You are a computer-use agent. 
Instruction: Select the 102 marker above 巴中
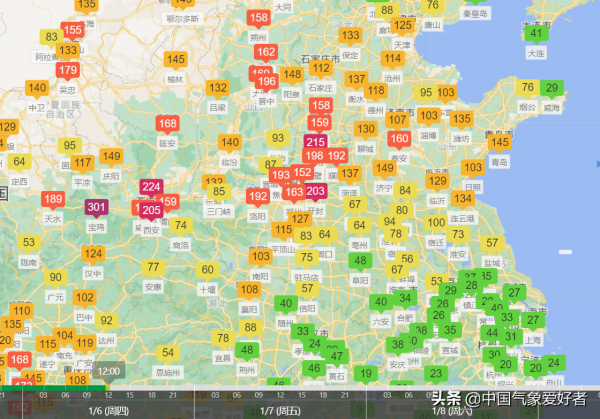tap(85, 297)
